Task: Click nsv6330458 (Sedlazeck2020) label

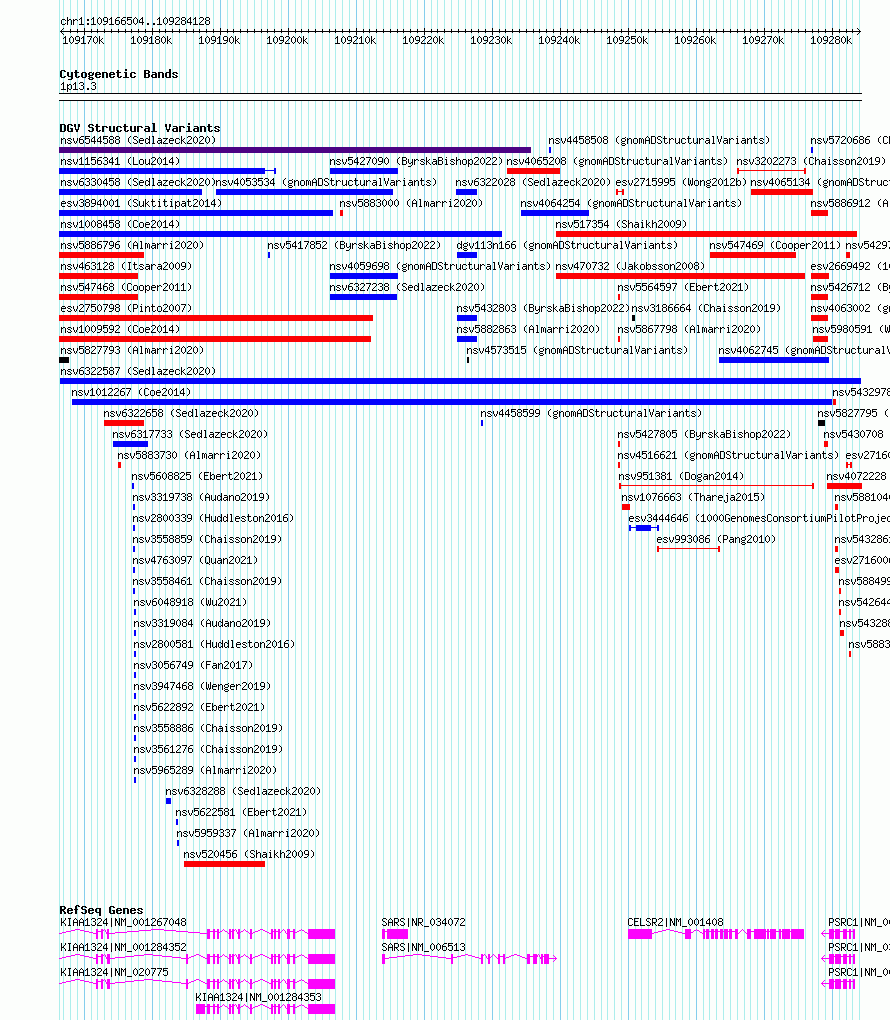Action: pyautogui.click(x=137, y=182)
